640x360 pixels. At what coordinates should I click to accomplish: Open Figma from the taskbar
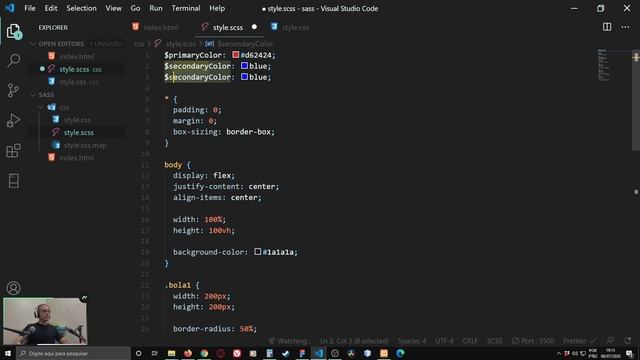302,353
